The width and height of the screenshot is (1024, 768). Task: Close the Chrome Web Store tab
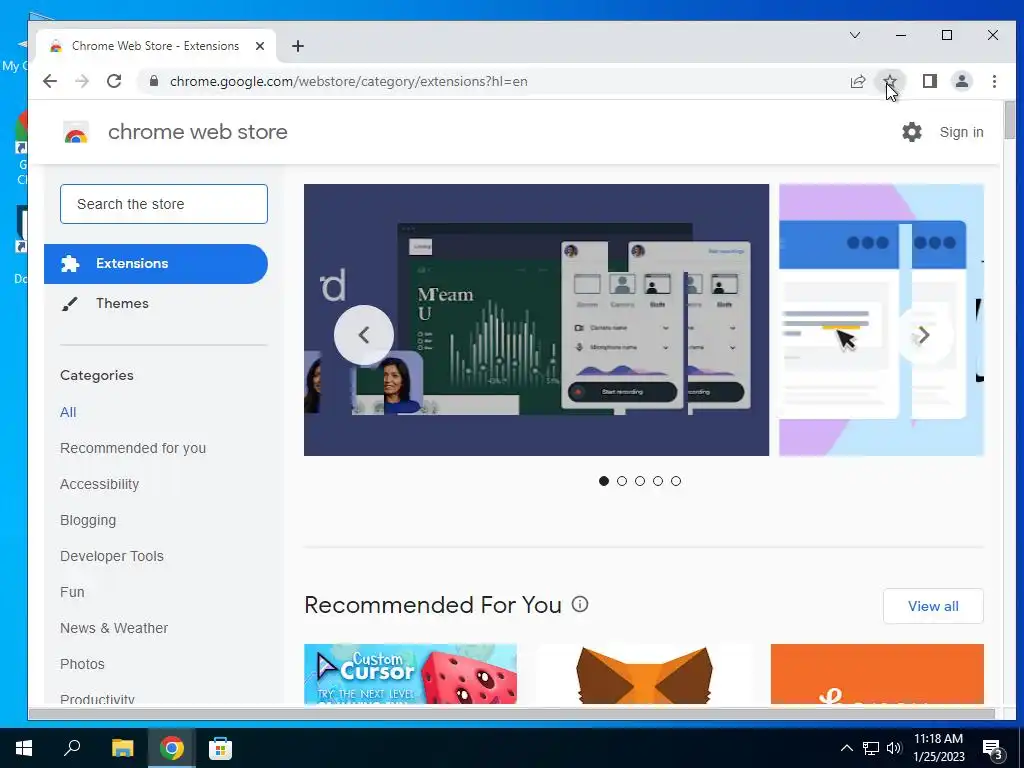[260, 46]
